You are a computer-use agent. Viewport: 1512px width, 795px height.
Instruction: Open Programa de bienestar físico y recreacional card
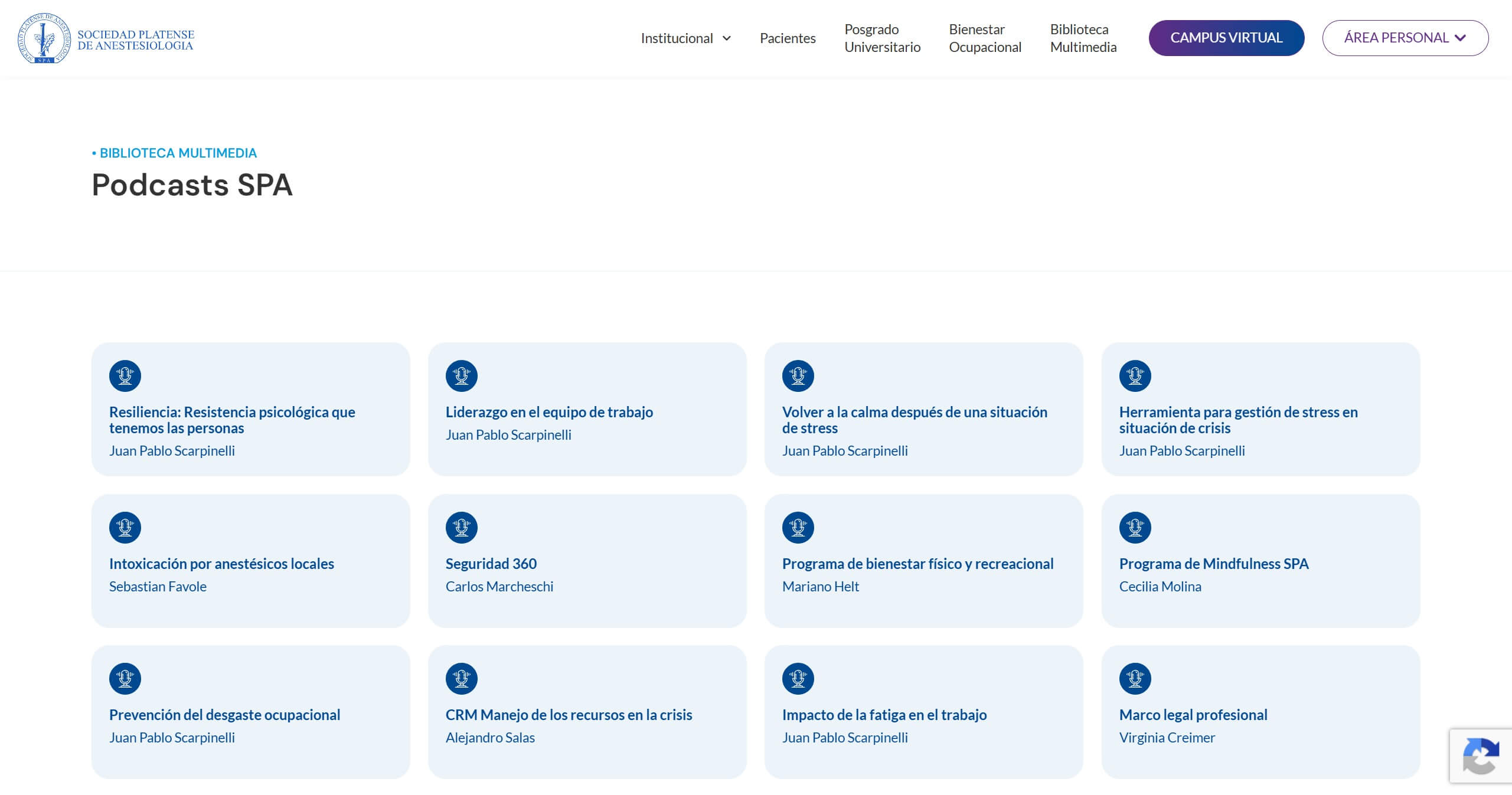tap(923, 561)
